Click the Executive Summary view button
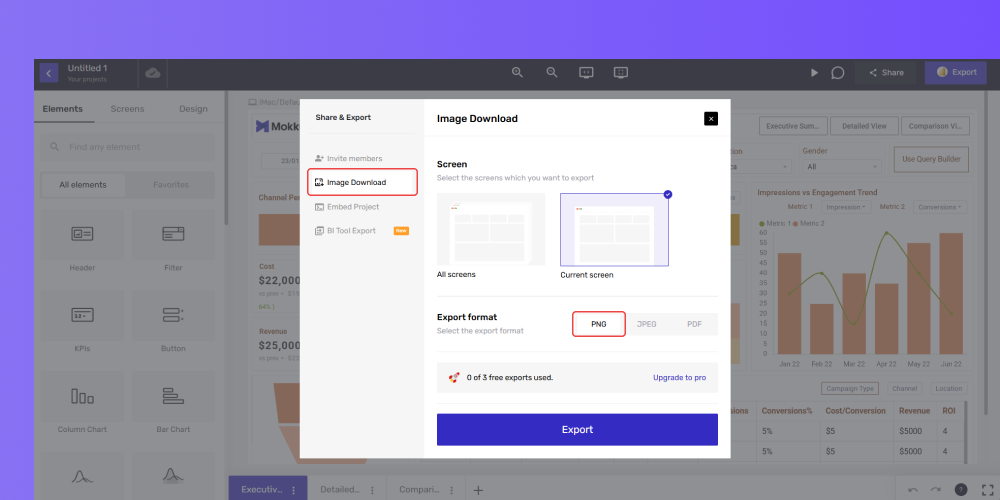This screenshot has width=1000, height=500. pyautogui.click(x=793, y=126)
